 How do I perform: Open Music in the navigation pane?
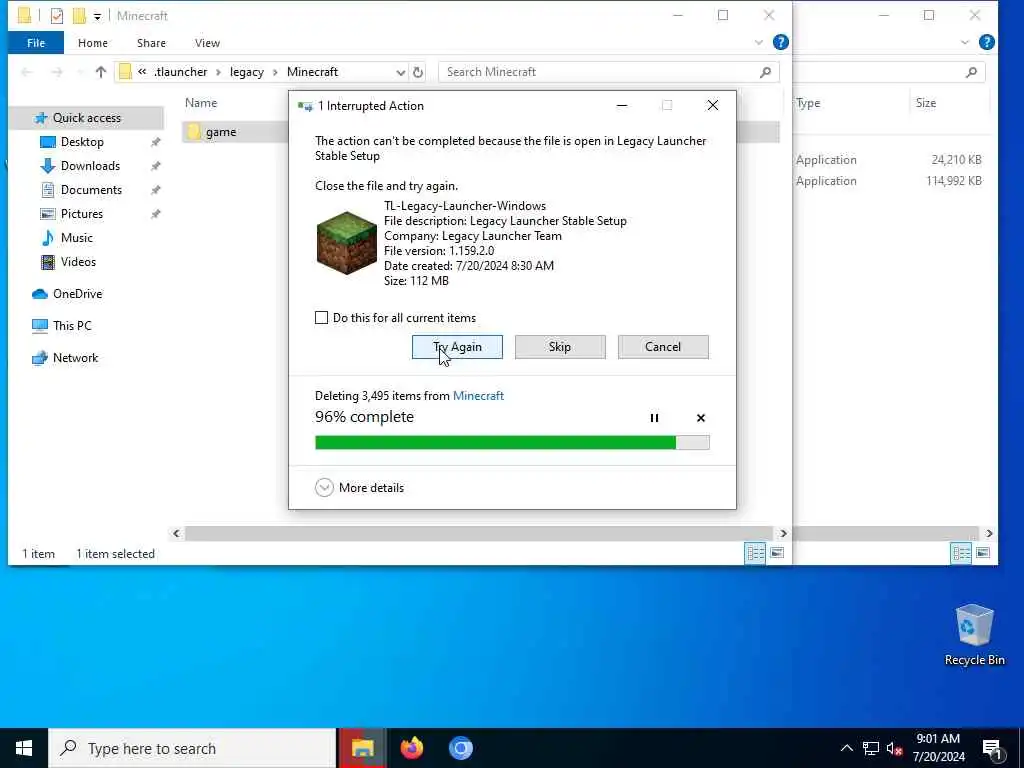point(76,238)
